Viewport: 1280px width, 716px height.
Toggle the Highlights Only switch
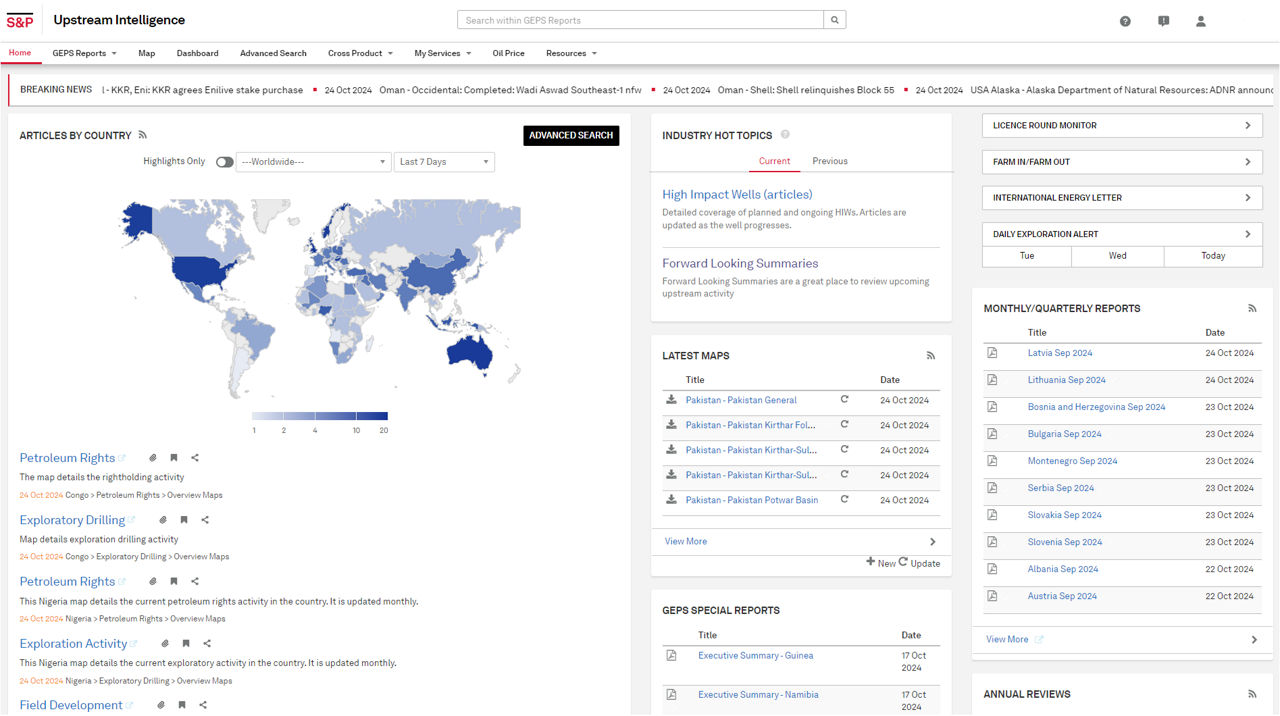224,162
